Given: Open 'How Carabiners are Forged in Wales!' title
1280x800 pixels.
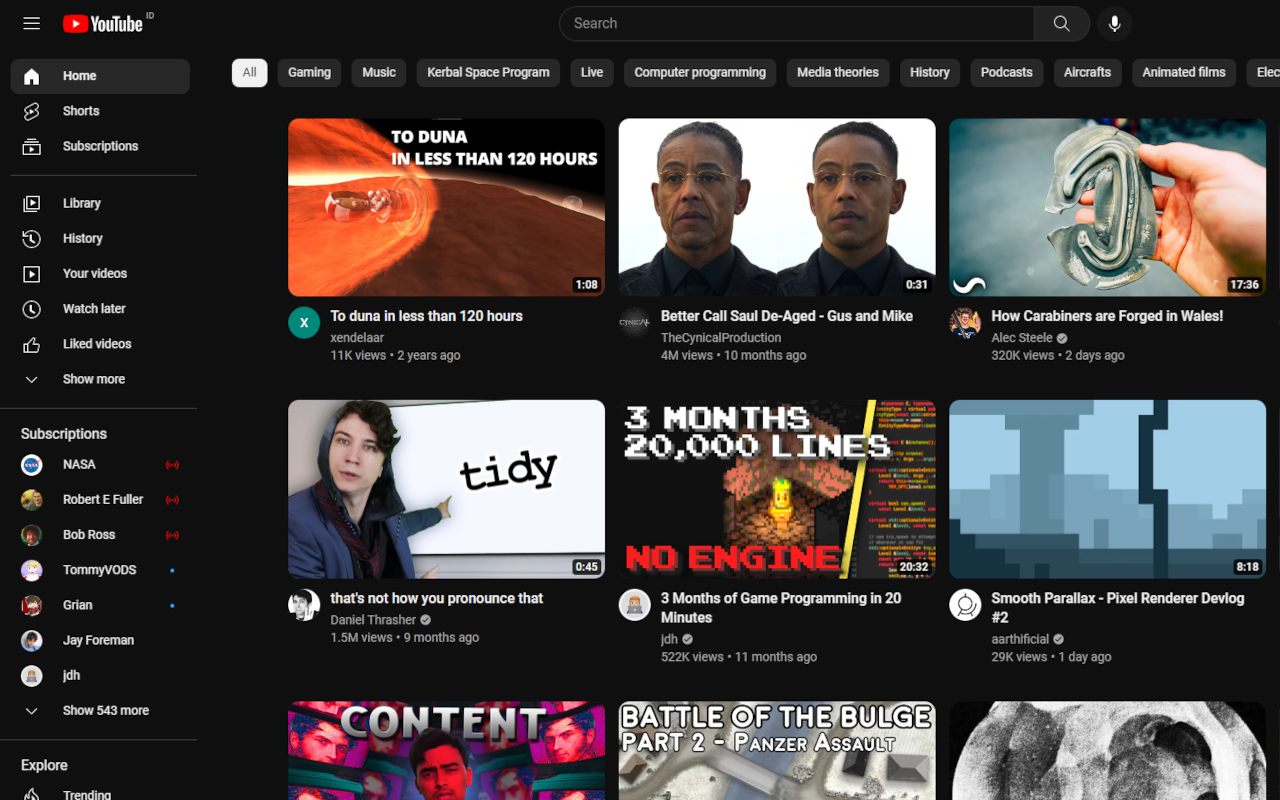Looking at the screenshot, I should [1107, 316].
